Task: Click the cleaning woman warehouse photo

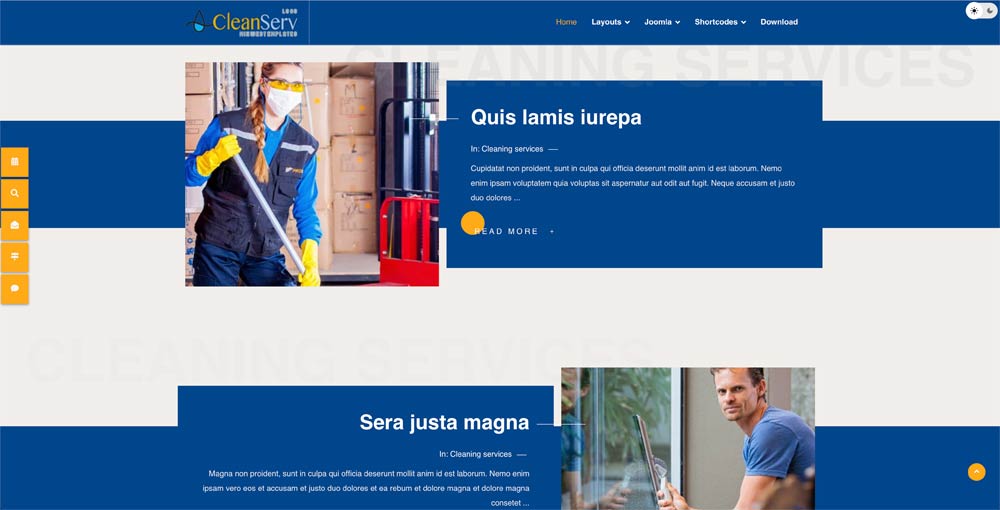Action: point(312,174)
